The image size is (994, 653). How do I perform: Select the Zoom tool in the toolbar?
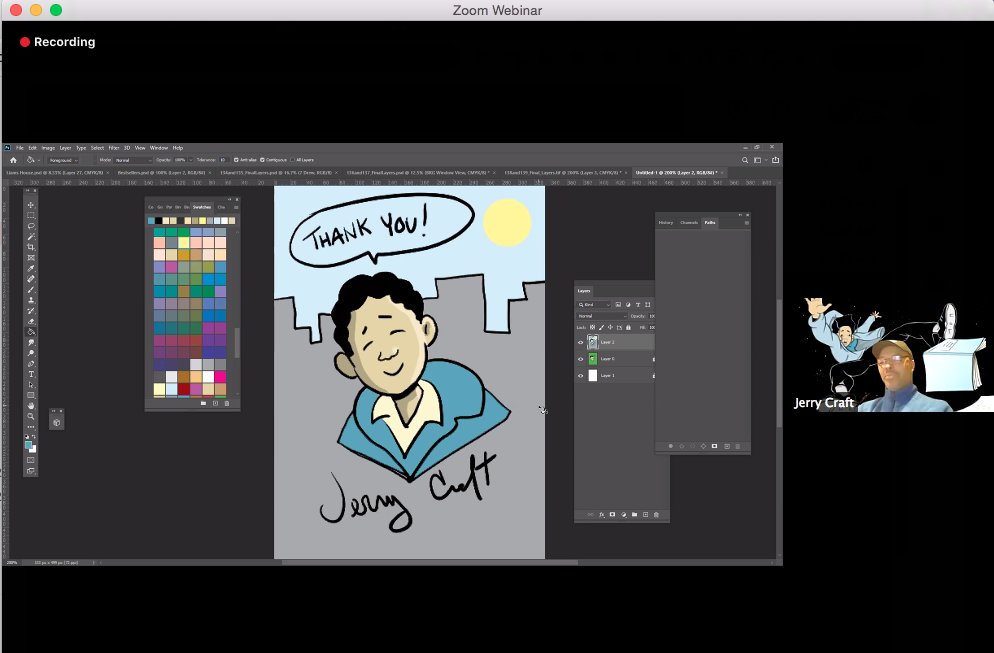[x=30, y=417]
